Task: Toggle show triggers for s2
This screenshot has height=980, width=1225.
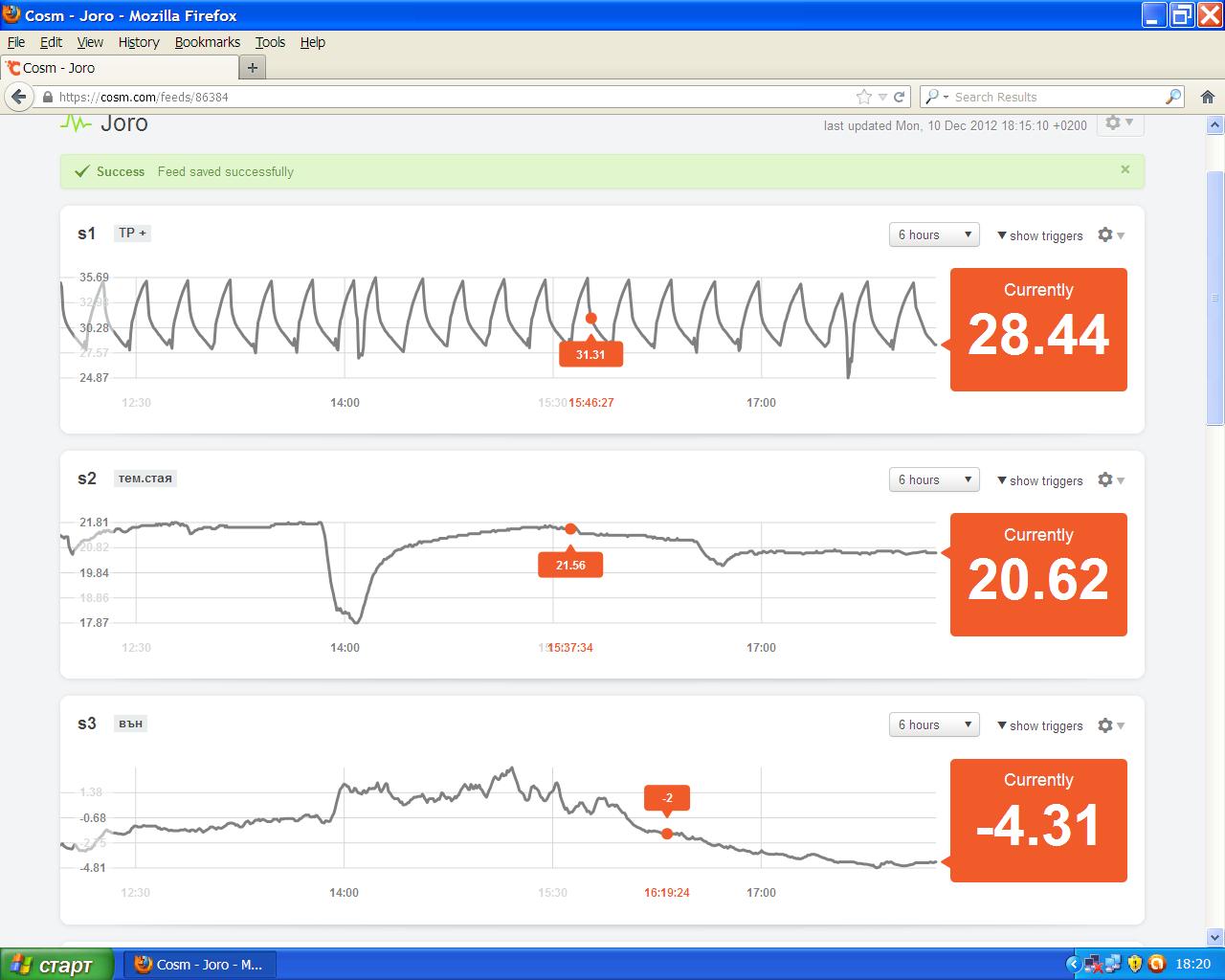Action: click(1039, 480)
